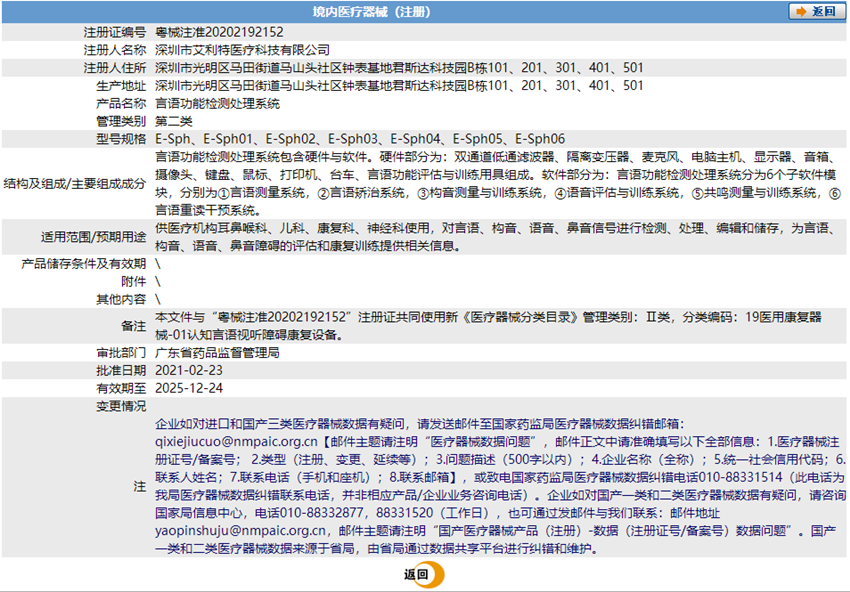850x592 pixels.
Task: Click the label 注册人住所
Action: tap(114, 68)
